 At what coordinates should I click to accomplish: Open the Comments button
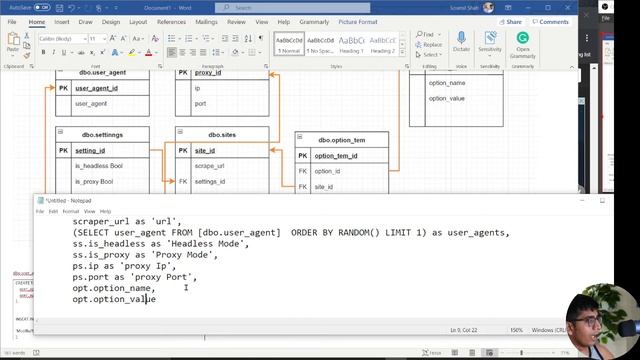pyautogui.click(x=550, y=22)
